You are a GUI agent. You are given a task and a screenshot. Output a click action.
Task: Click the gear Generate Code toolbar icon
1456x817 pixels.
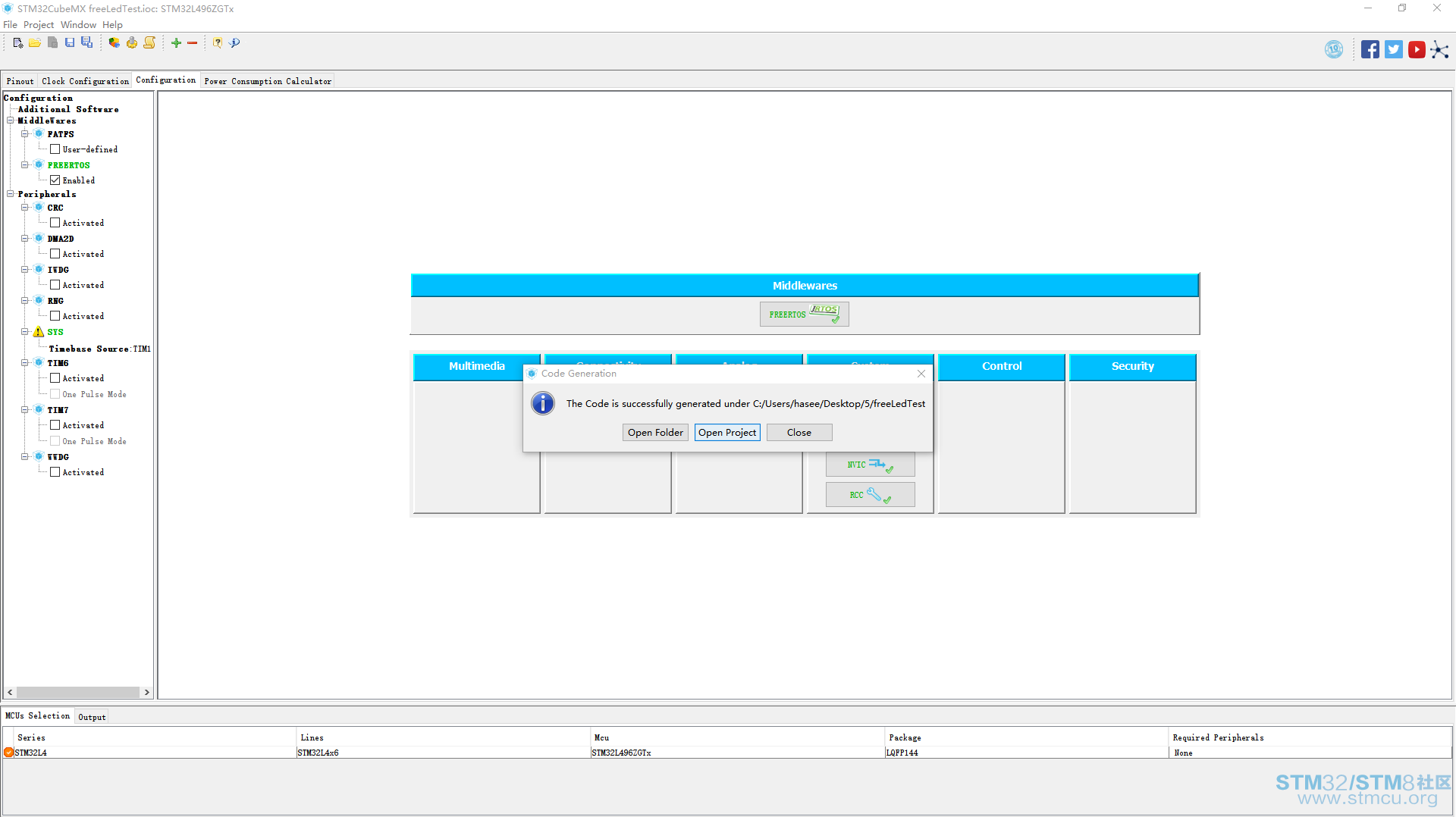pyautogui.click(x=132, y=43)
